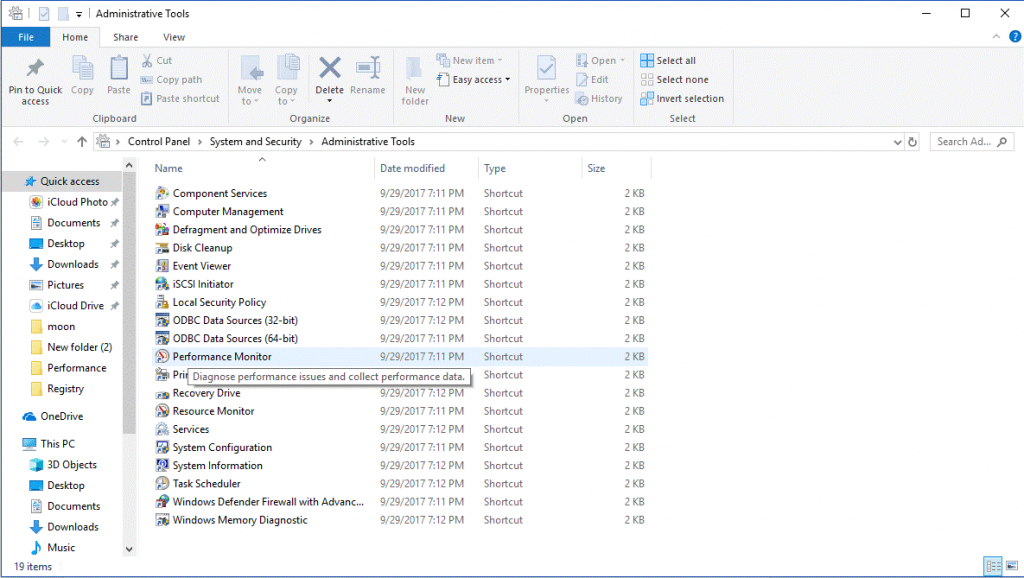
Task: Collapse the ribbon with the chevron
Action: (x=996, y=37)
